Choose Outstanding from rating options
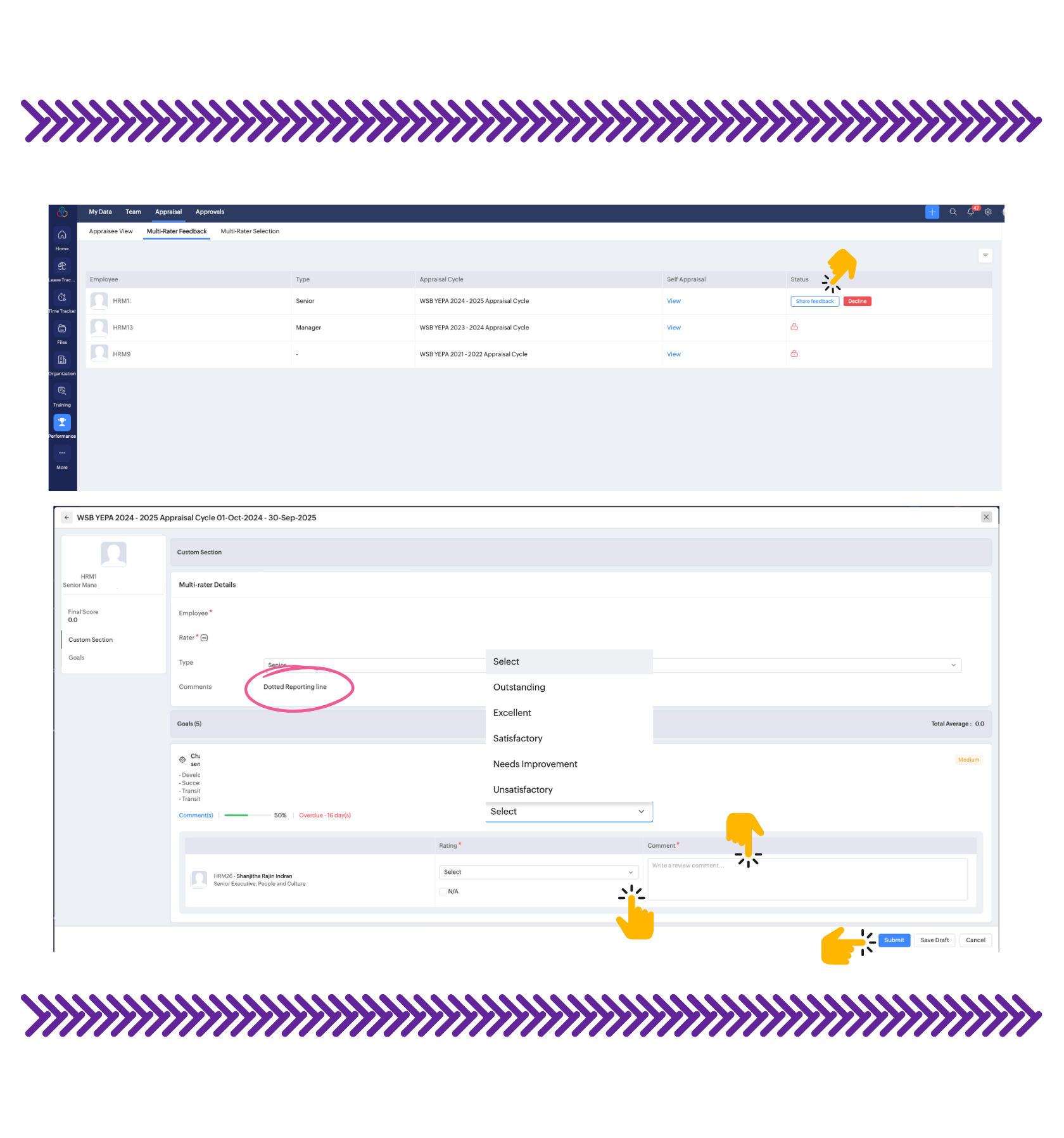This screenshot has height=1138, width=1064. tap(519, 687)
